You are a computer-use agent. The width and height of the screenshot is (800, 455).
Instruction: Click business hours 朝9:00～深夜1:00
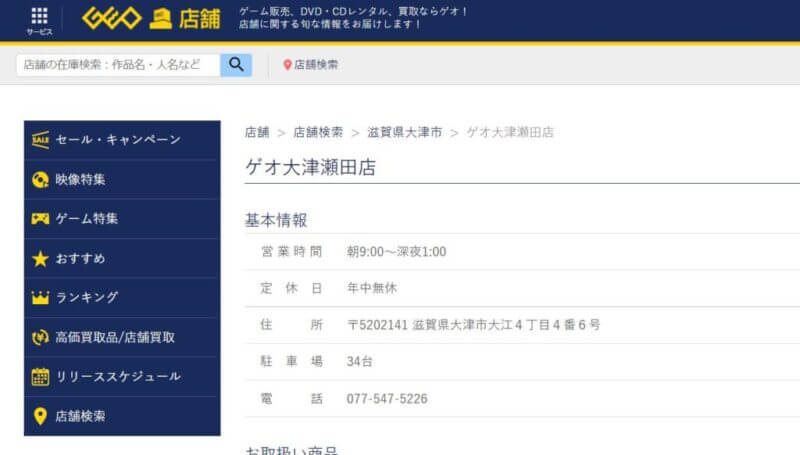click(396, 252)
